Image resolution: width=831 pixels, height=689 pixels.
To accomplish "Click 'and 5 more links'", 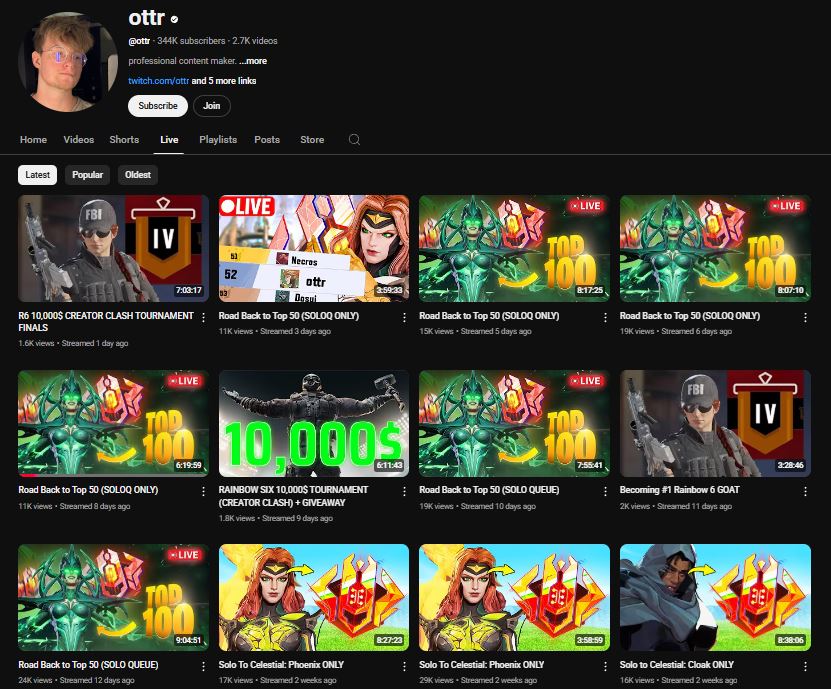I will 224,81.
